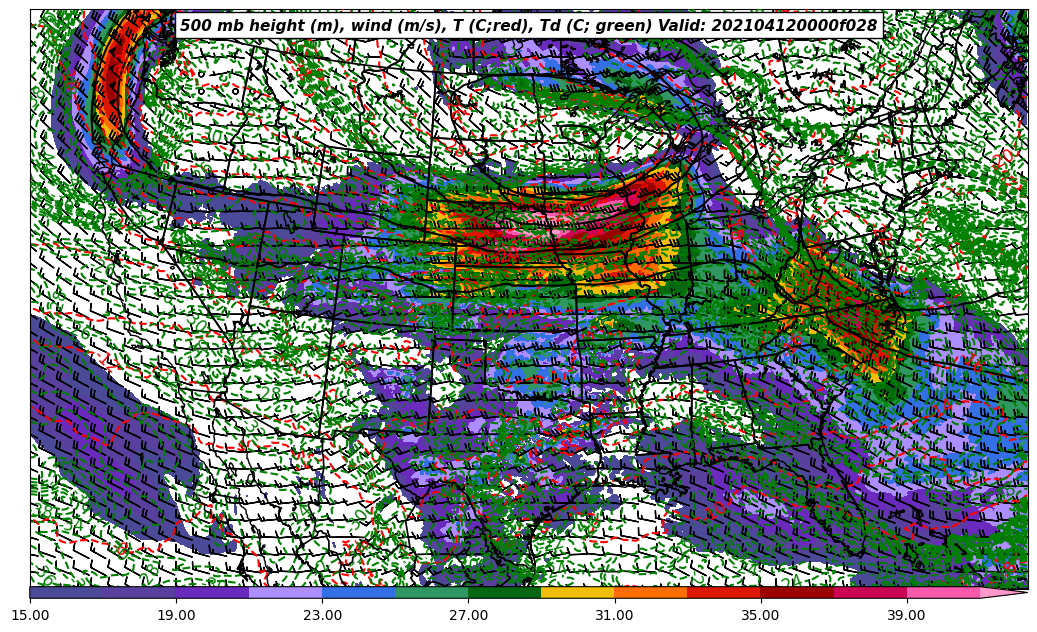Screen dimensions: 1037x632
Task: Click the light lavender colorbar segment
Action: coord(285,592)
